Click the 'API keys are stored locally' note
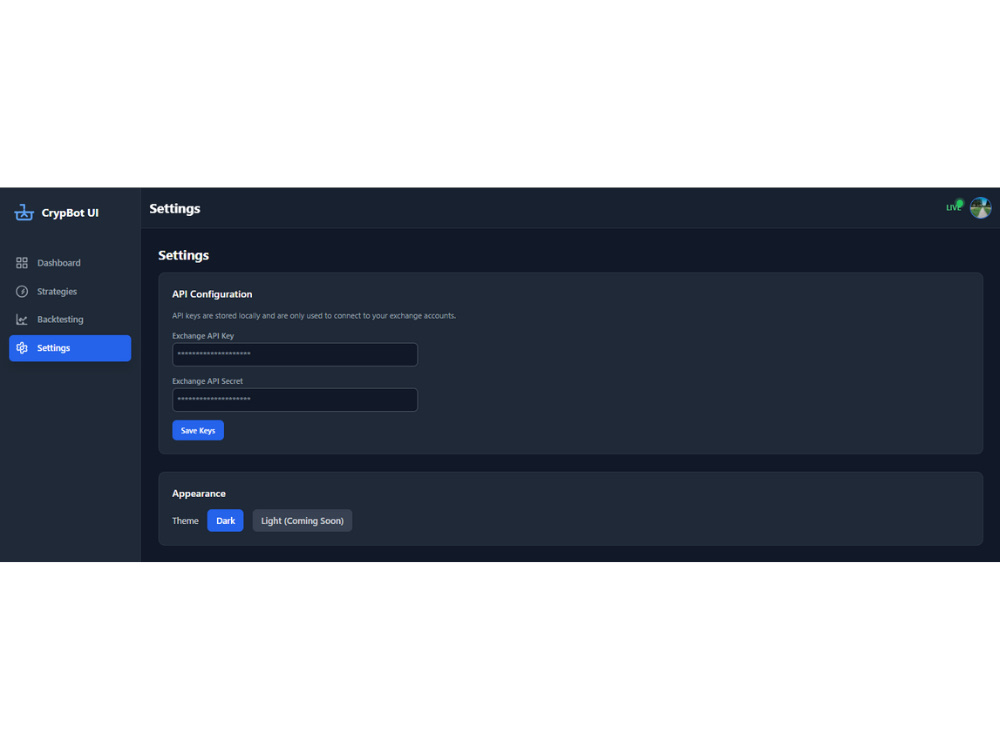 click(x=314, y=316)
